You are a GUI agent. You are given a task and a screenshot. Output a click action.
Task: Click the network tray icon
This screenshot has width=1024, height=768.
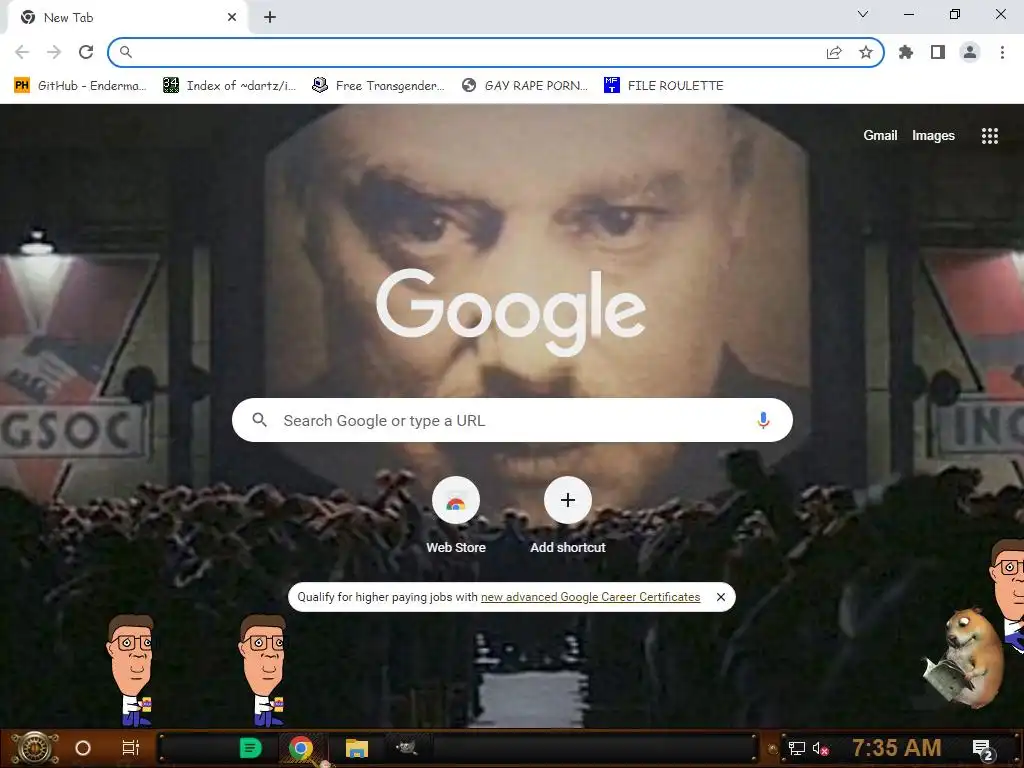[x=796, y=748]
